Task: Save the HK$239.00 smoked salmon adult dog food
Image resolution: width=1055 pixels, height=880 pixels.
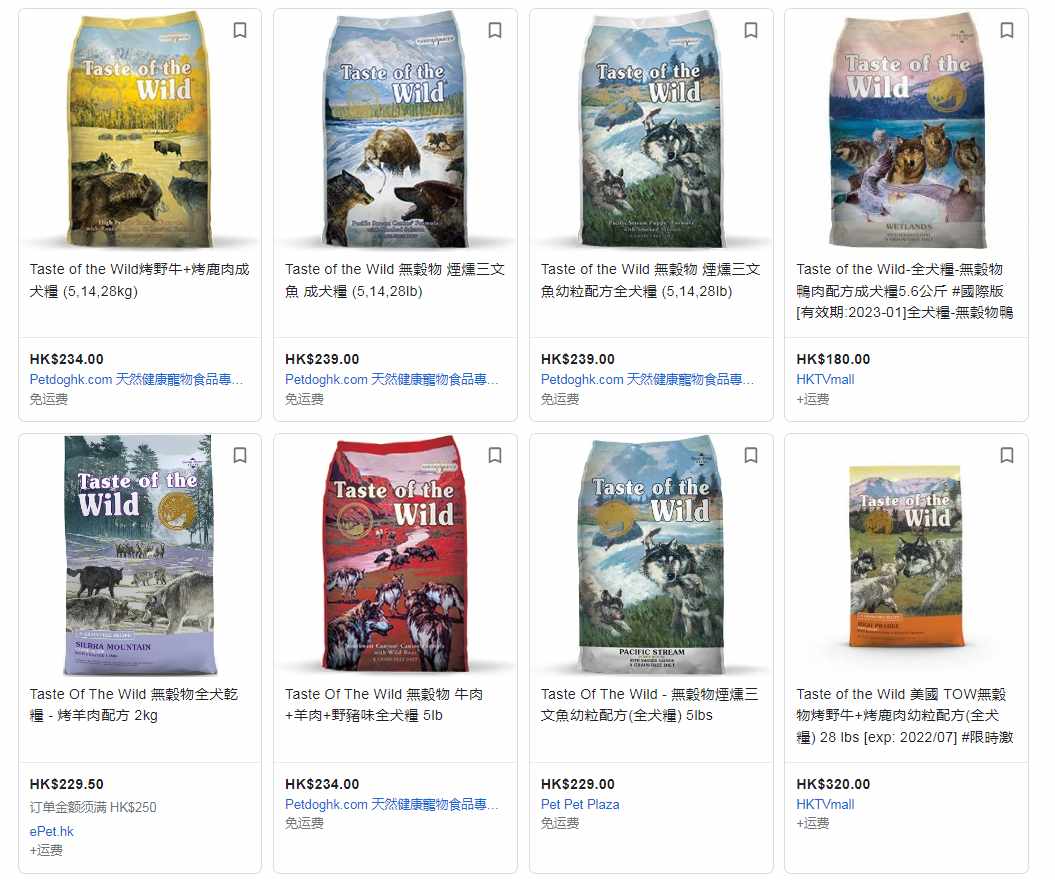Action: click(x=495, y=30)
